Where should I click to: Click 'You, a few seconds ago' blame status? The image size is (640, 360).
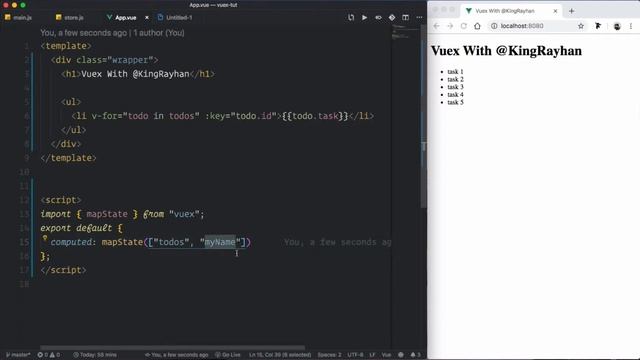pyautogui.click(x=176, y=355)
